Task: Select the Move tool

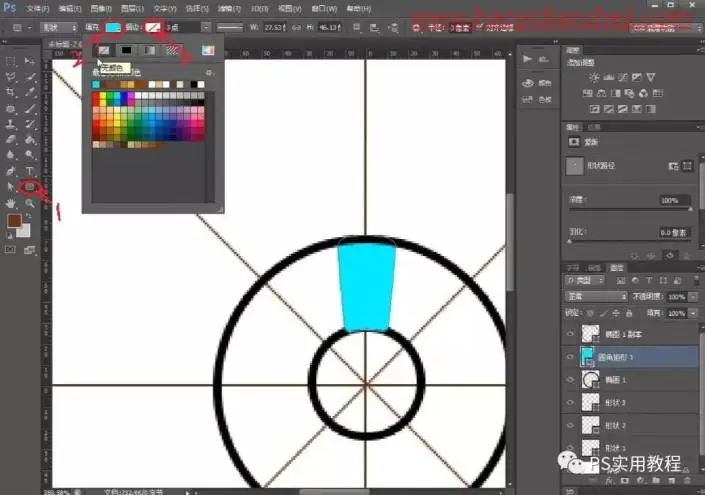Action: (30, 61)
